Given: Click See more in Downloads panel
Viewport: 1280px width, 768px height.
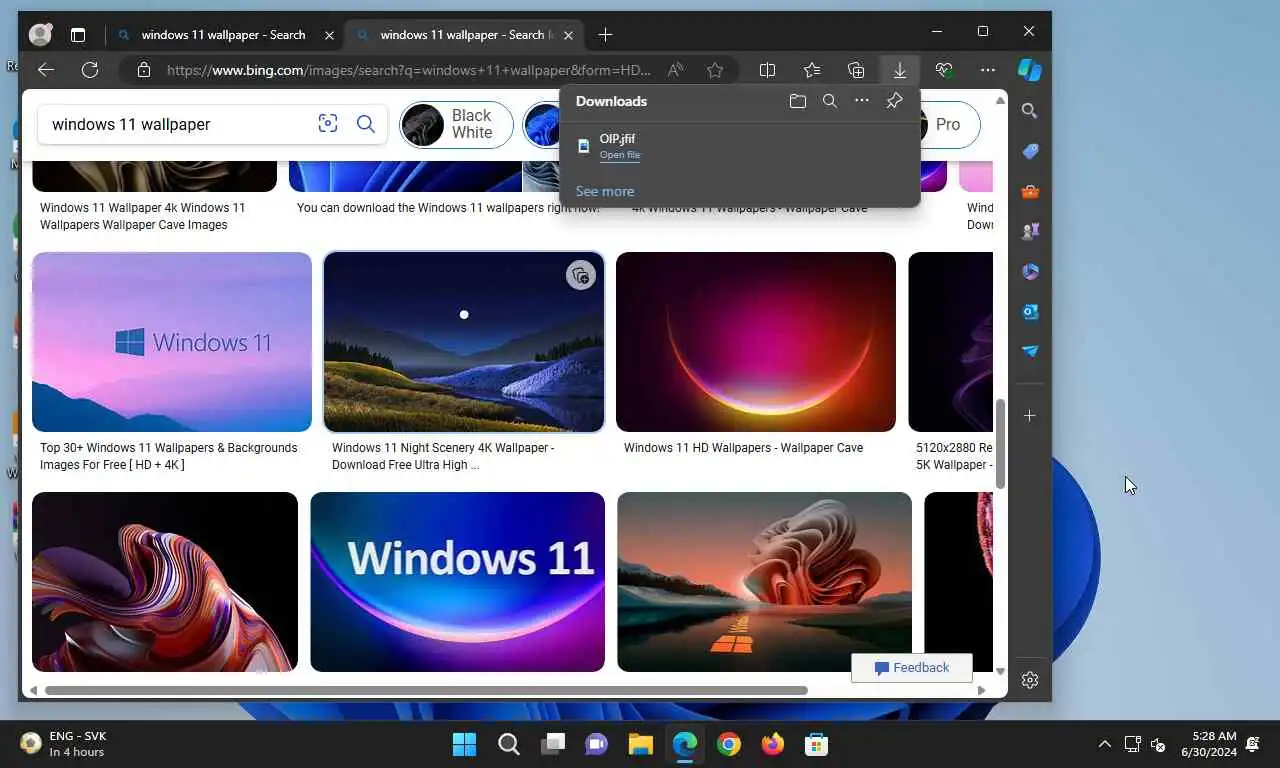Looking at the screenshot, I should point(604,191).
